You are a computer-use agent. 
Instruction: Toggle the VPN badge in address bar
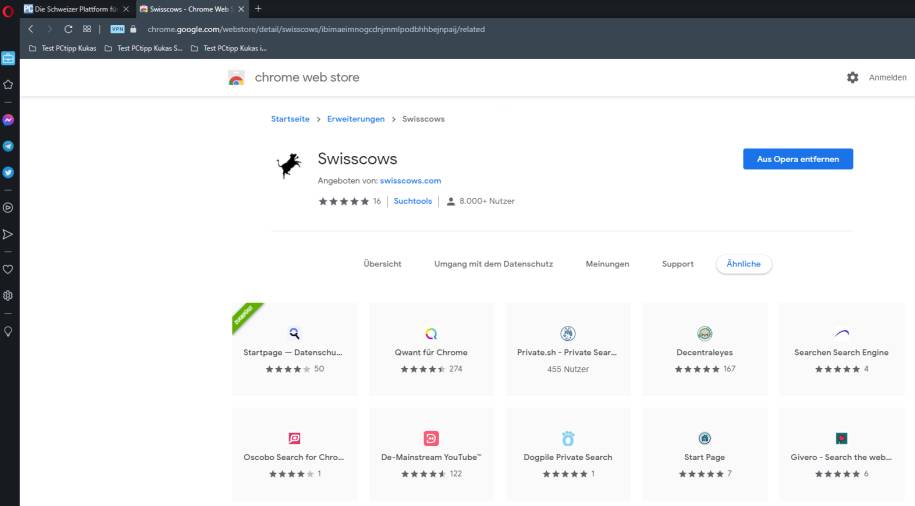117,29
